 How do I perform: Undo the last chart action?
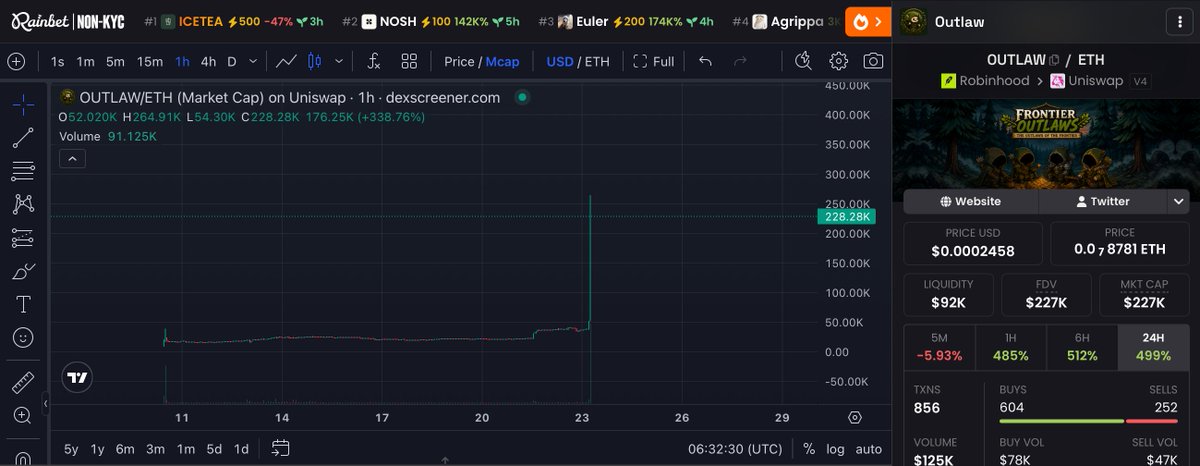[705, 61]
